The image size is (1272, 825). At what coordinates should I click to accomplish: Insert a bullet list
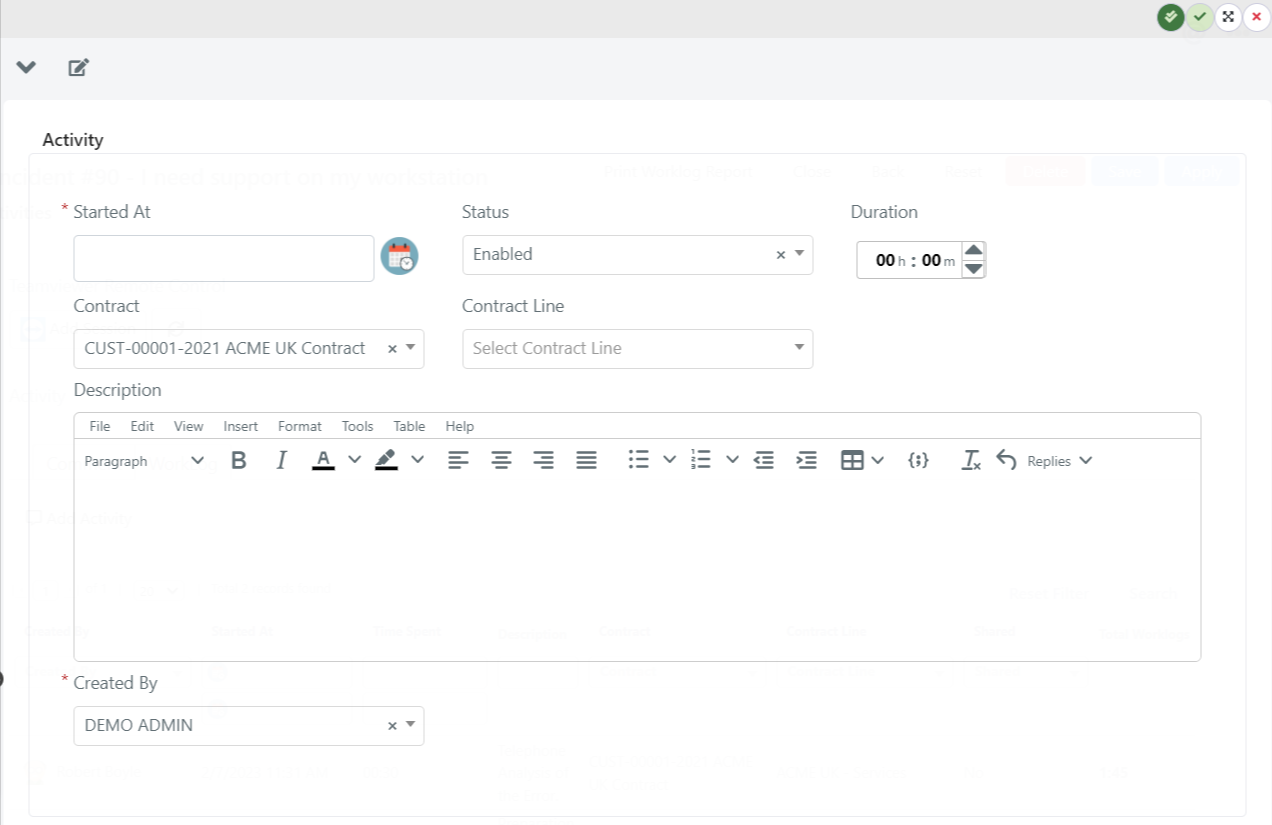(638, 460)
